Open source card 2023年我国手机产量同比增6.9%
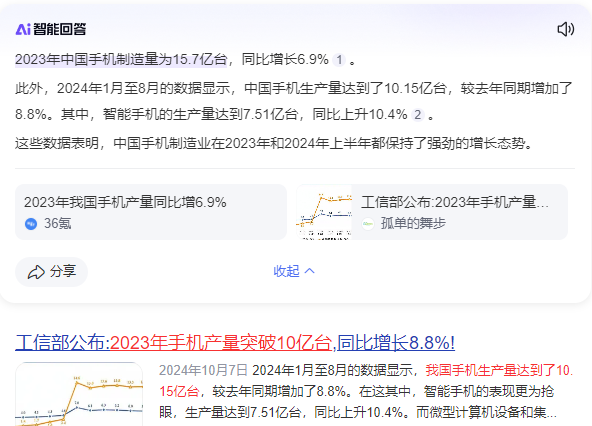 (x=151, y=212)
